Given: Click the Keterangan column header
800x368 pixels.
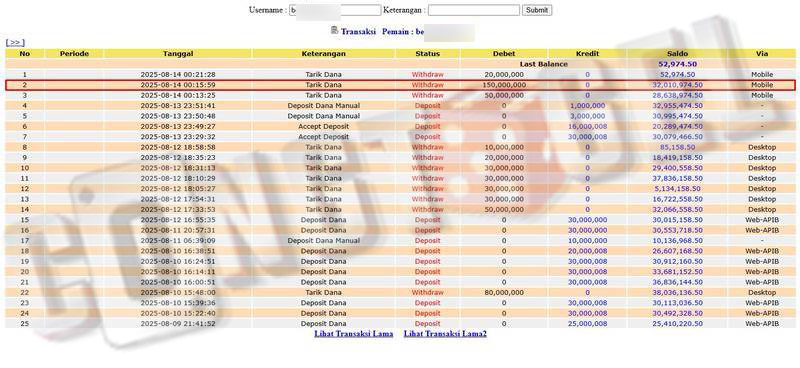Looking at the screenshot, I should coord(323,54).
